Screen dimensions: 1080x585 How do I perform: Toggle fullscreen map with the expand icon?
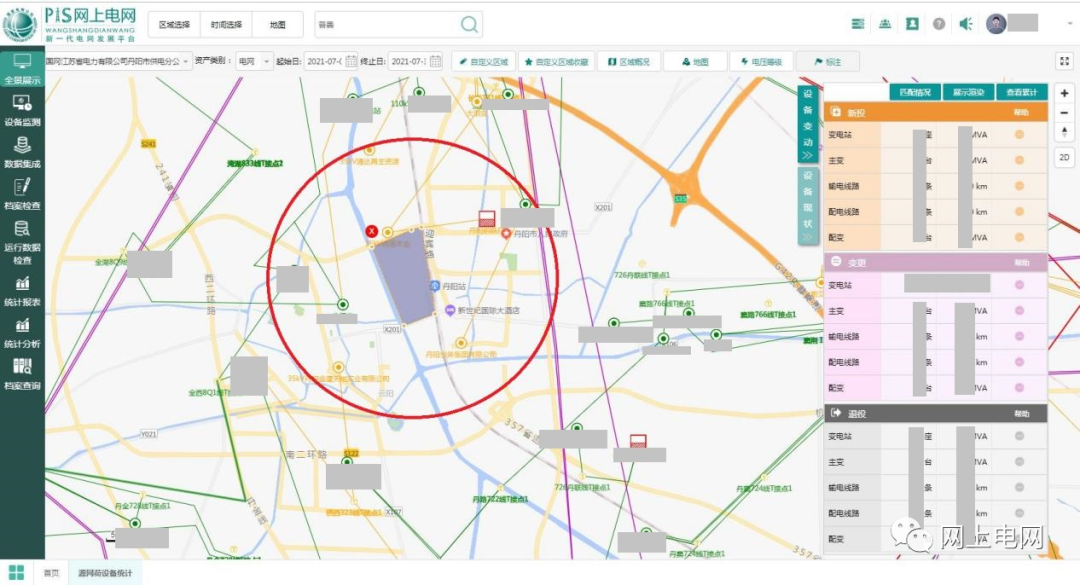1064,61
